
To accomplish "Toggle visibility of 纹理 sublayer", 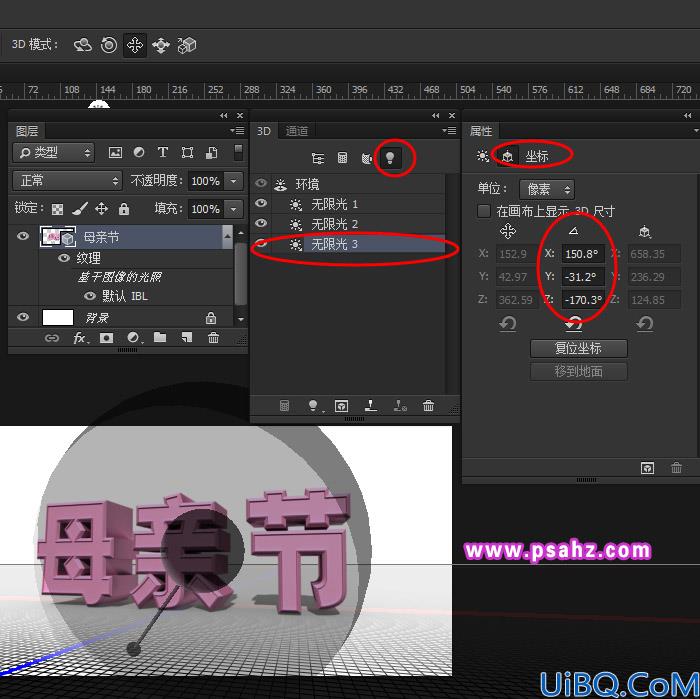I will [64, 258].
